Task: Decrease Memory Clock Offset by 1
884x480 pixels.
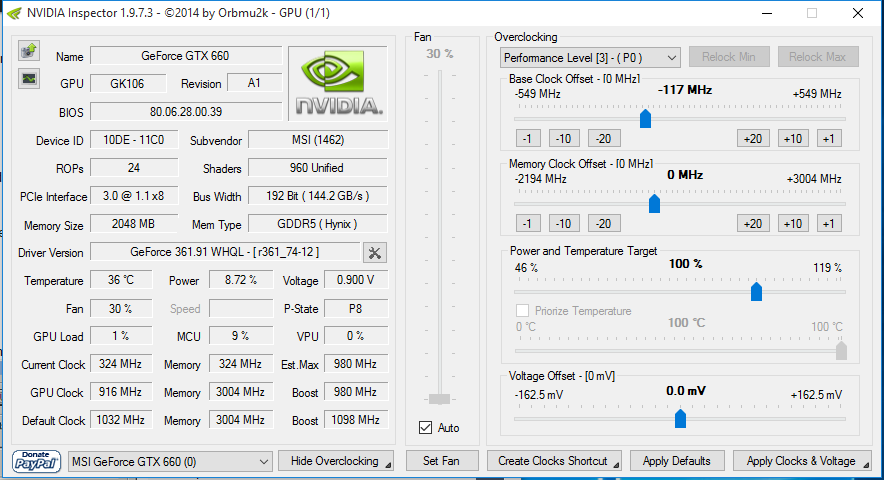Action: [528, 224]
